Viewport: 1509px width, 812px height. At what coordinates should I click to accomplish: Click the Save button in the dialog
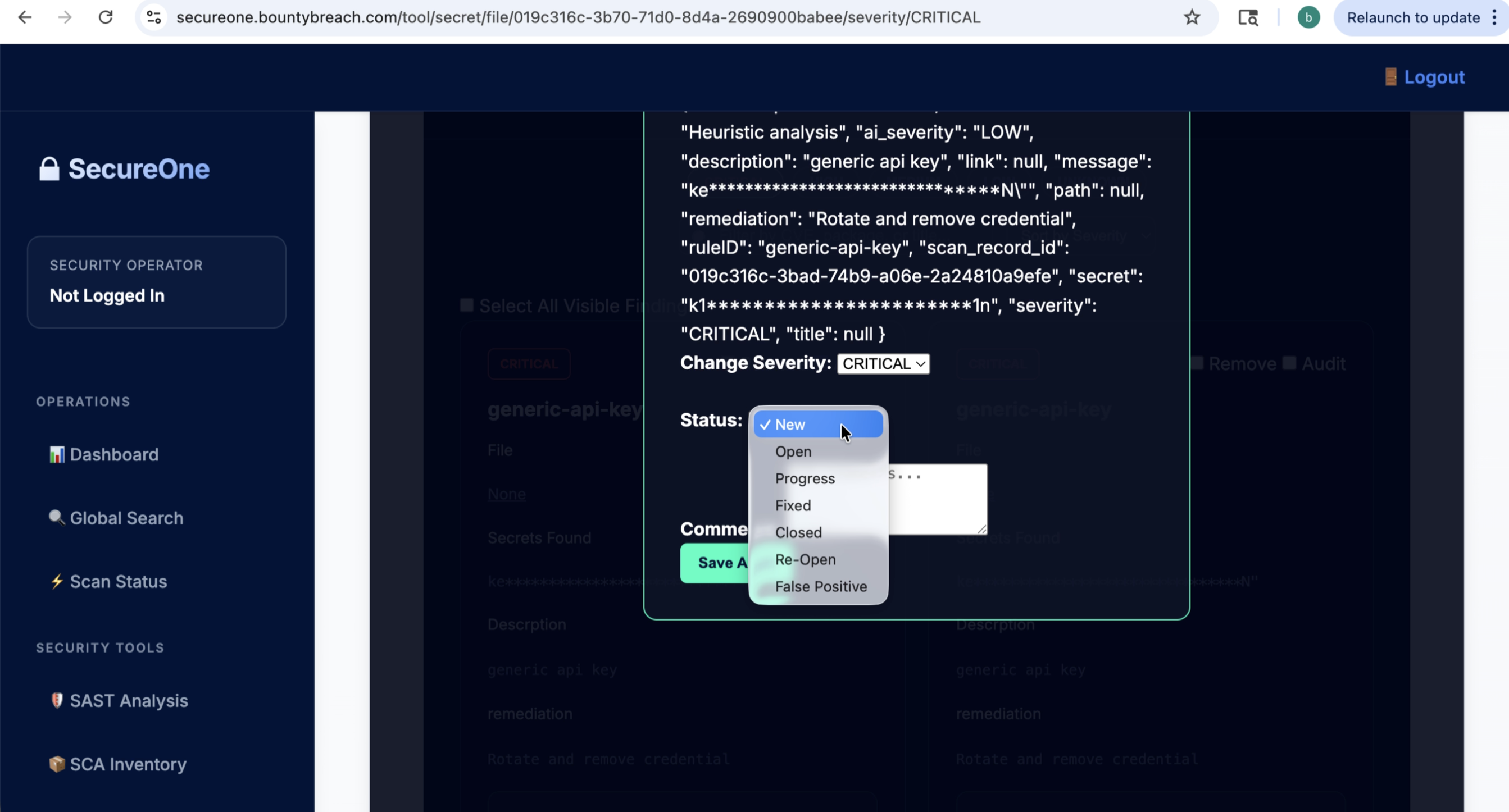tap(715, 563)
